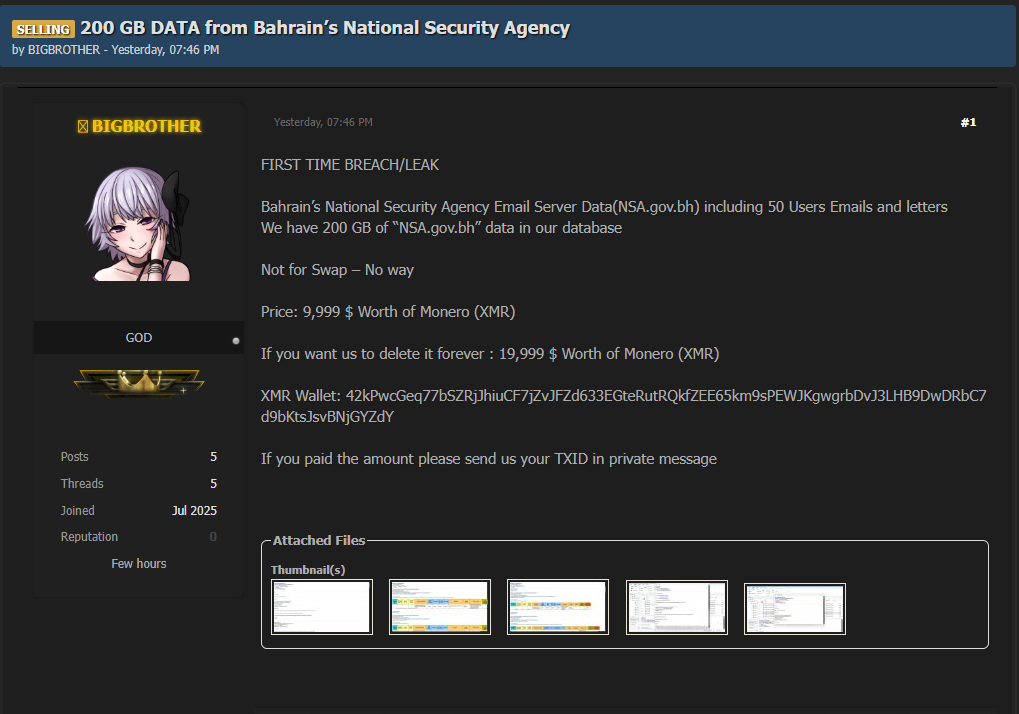
Task: Open the fifth attached thumbnail
Action: tap(795, 609)
